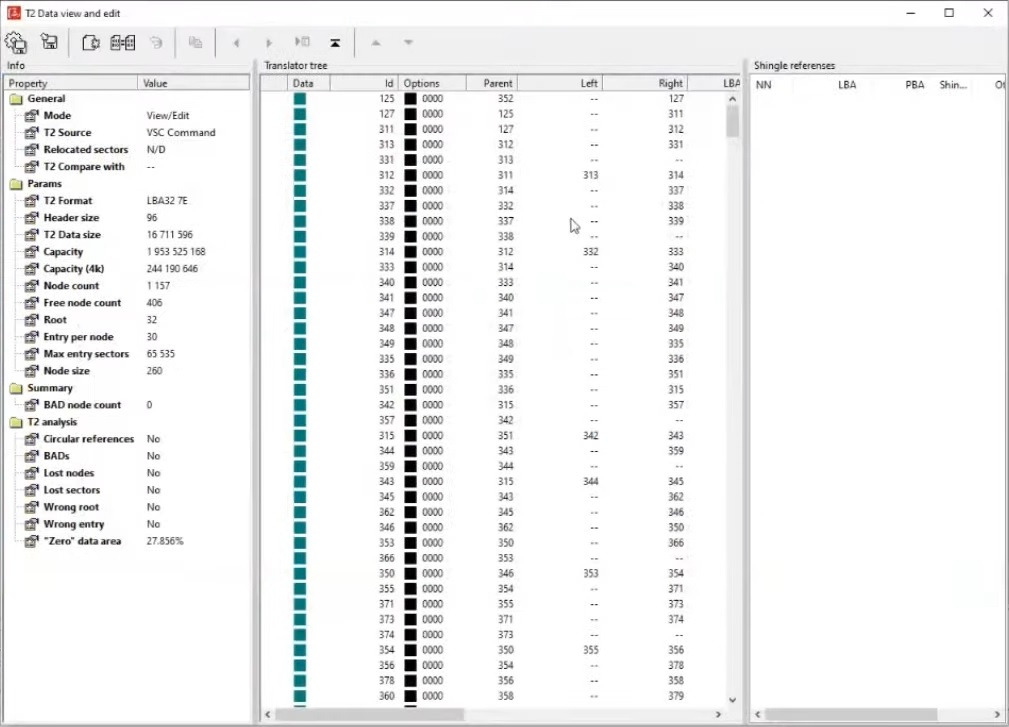Select the T2 Data size property

point(127,235)
